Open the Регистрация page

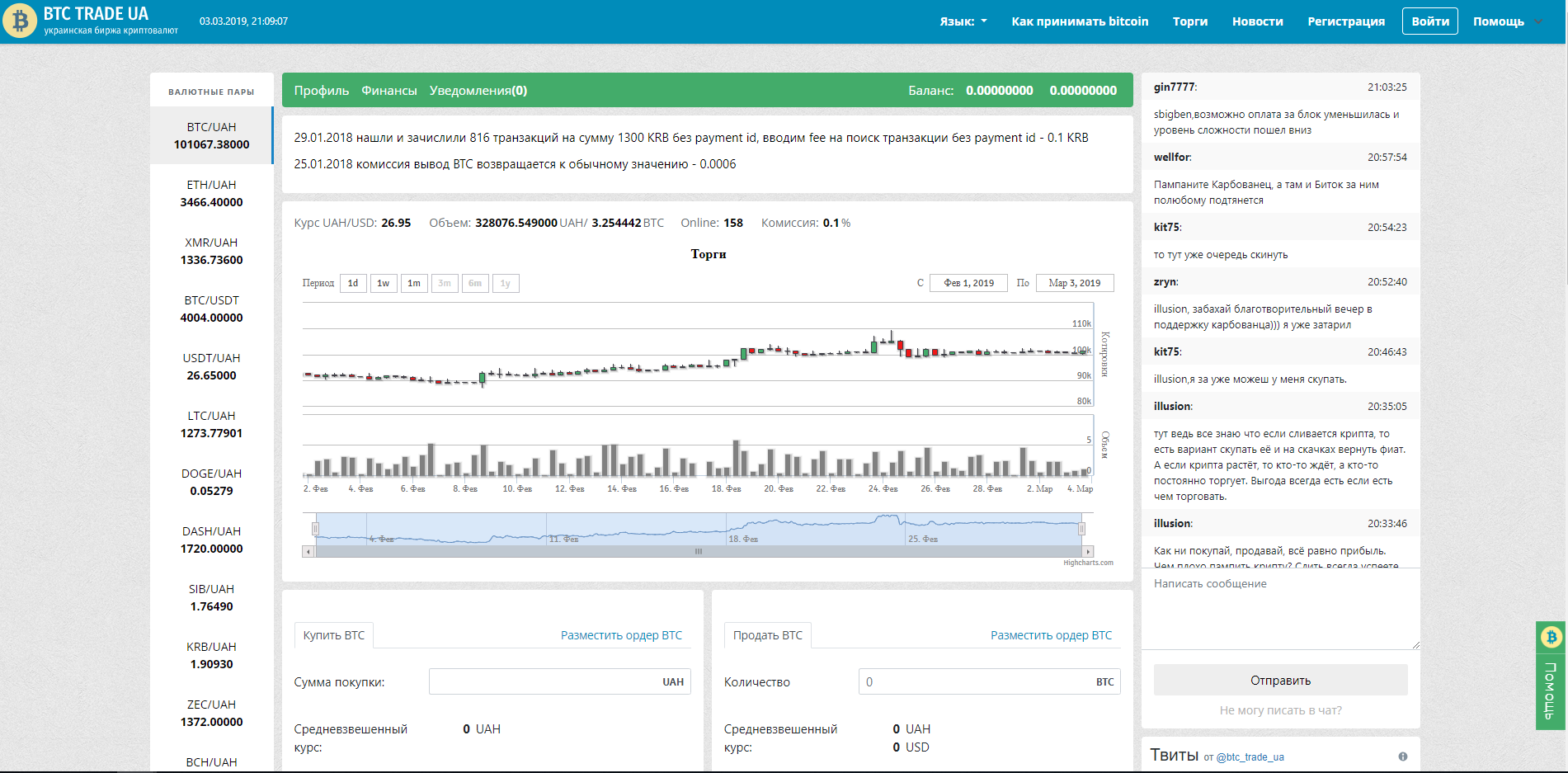(x=1346, y=21)
